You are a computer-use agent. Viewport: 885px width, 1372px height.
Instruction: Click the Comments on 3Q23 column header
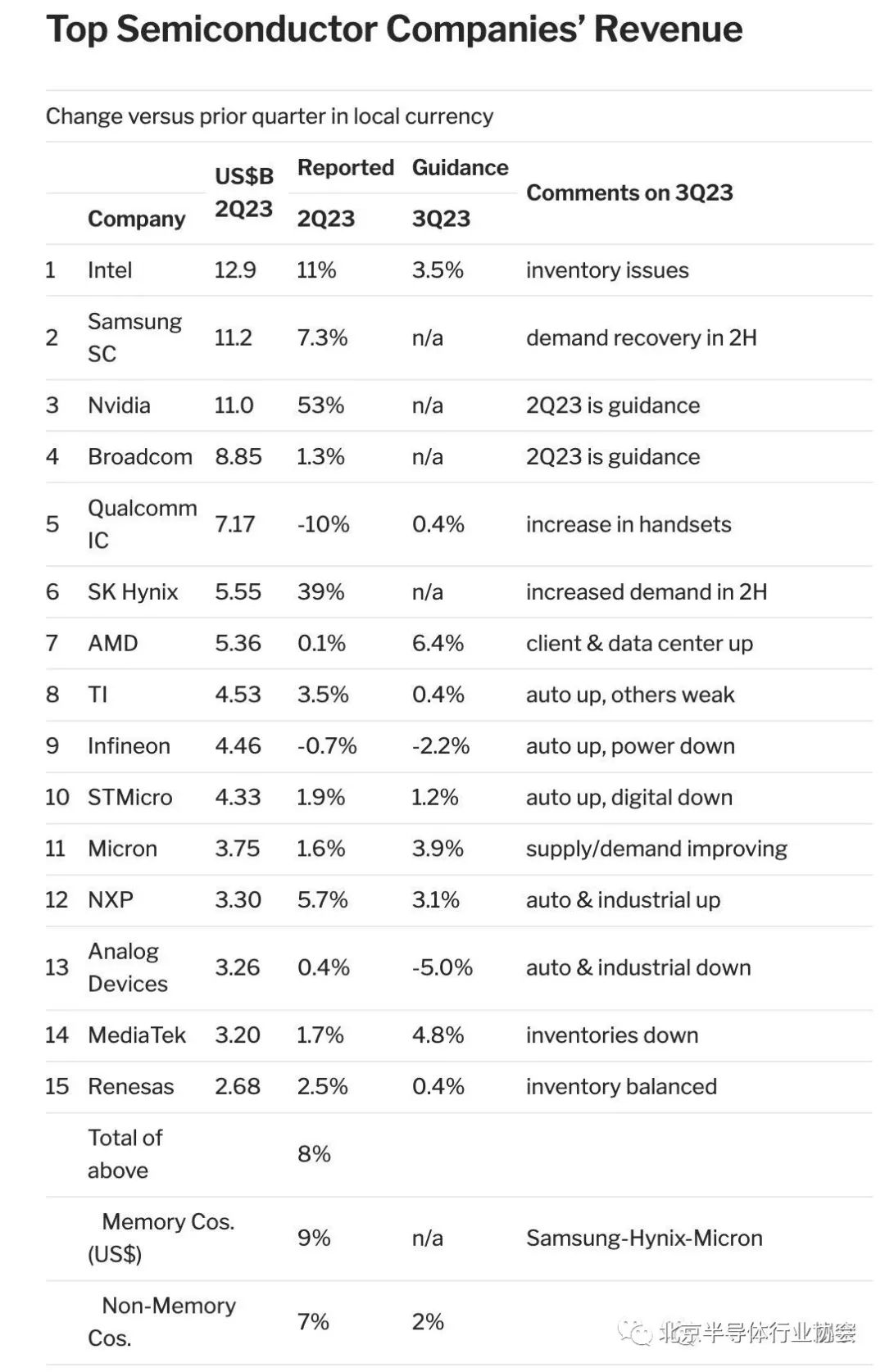[629, 192]
